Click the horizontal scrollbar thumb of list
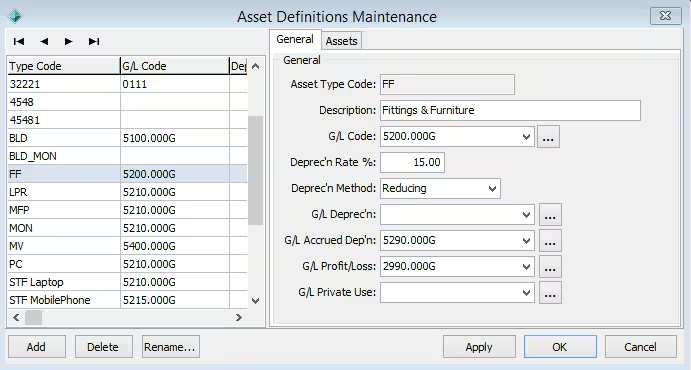 [x=33, y=318]
